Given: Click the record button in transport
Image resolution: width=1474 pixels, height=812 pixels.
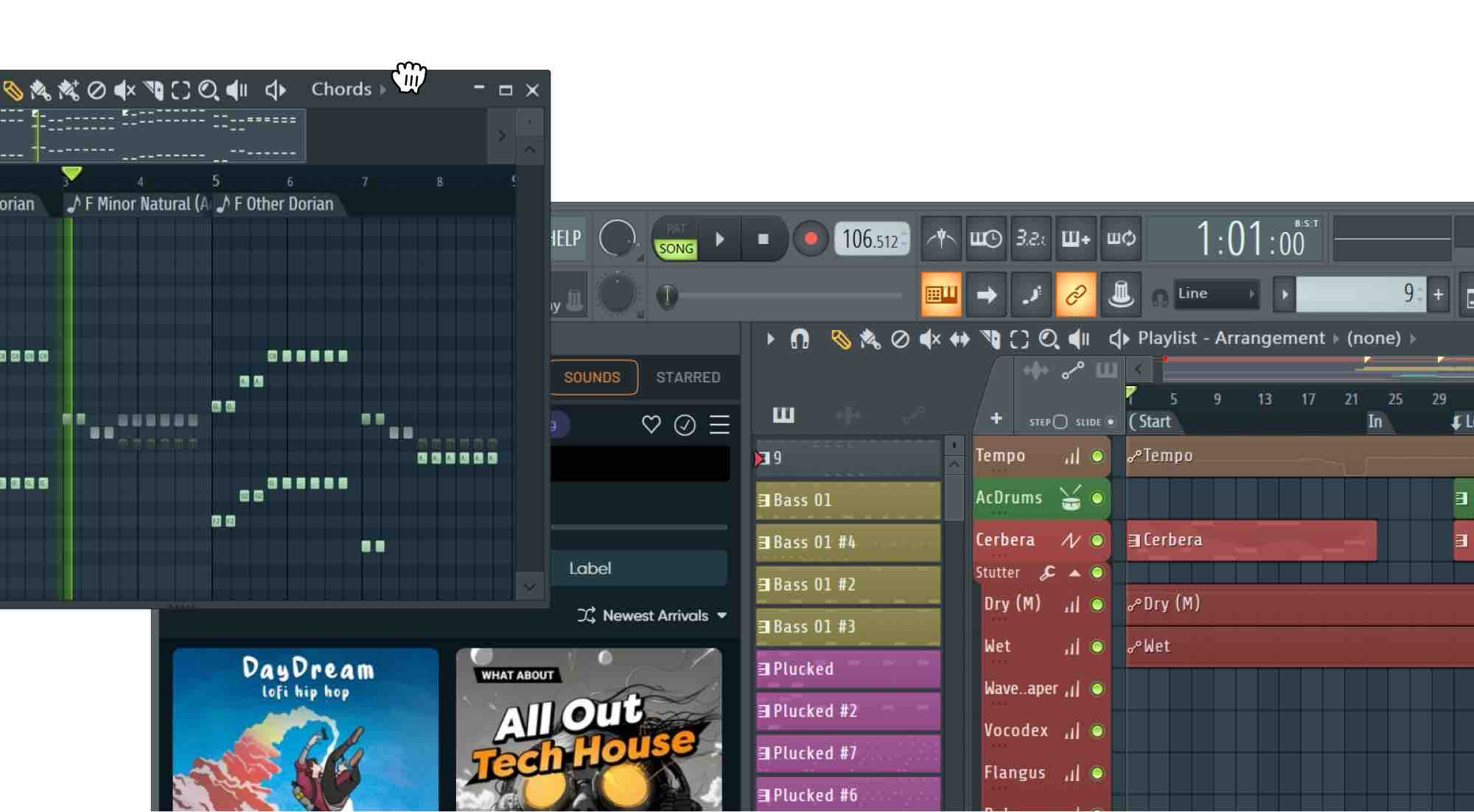Looking at the screenshot, I should click(x=810, y=239).
